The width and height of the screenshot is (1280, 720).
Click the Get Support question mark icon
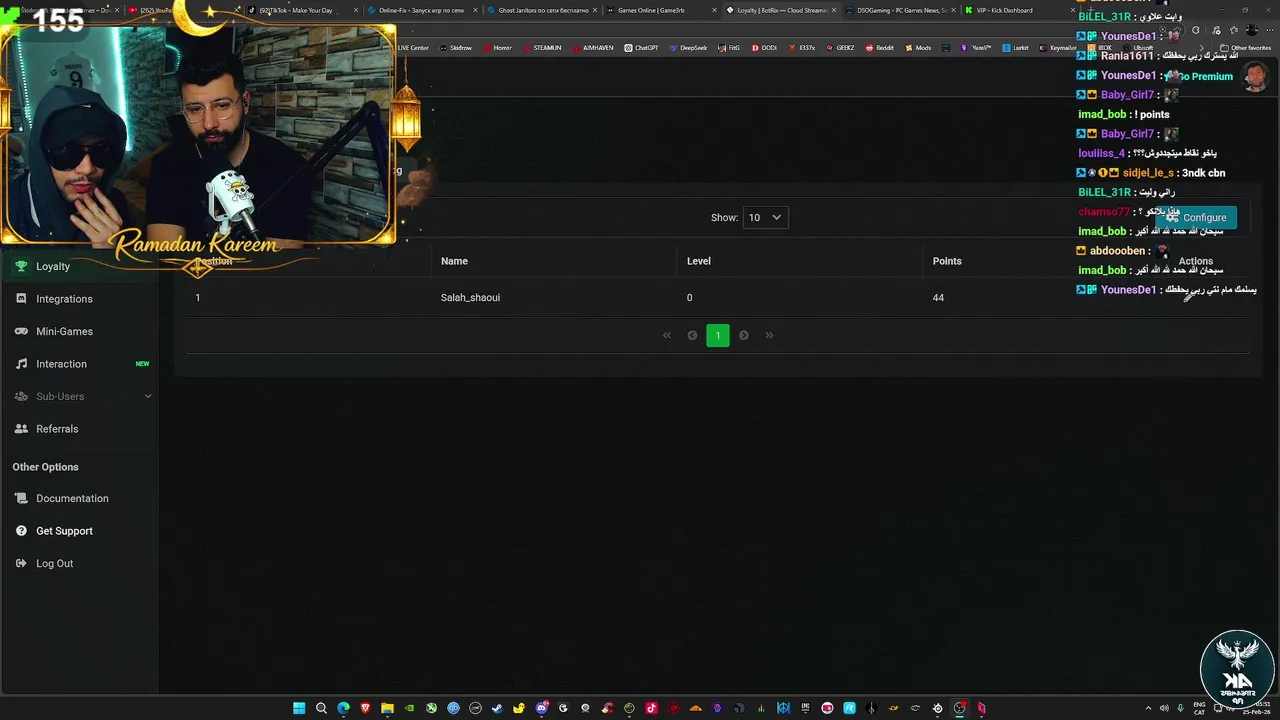pos(21,530)
